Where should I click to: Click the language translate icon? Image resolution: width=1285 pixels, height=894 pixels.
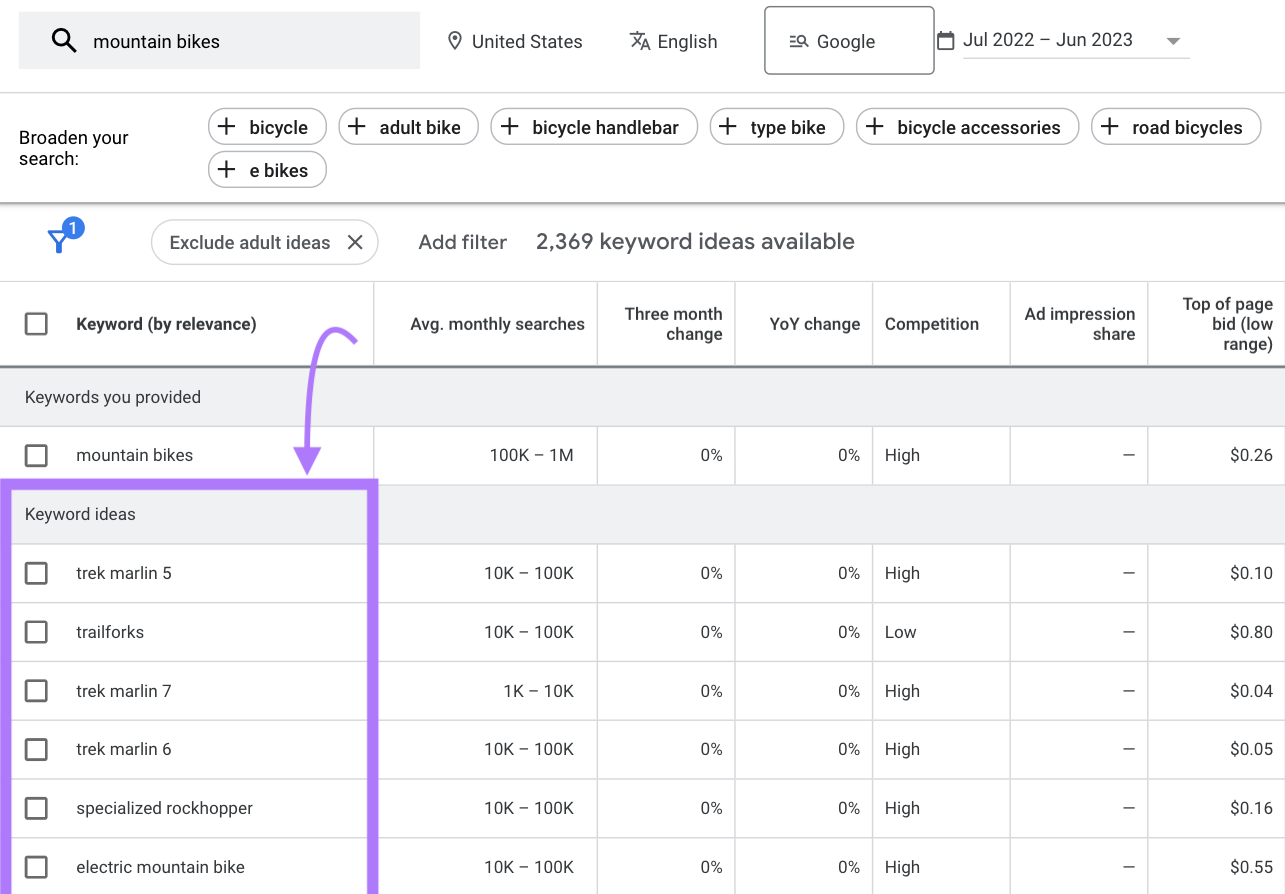point(640,41)
